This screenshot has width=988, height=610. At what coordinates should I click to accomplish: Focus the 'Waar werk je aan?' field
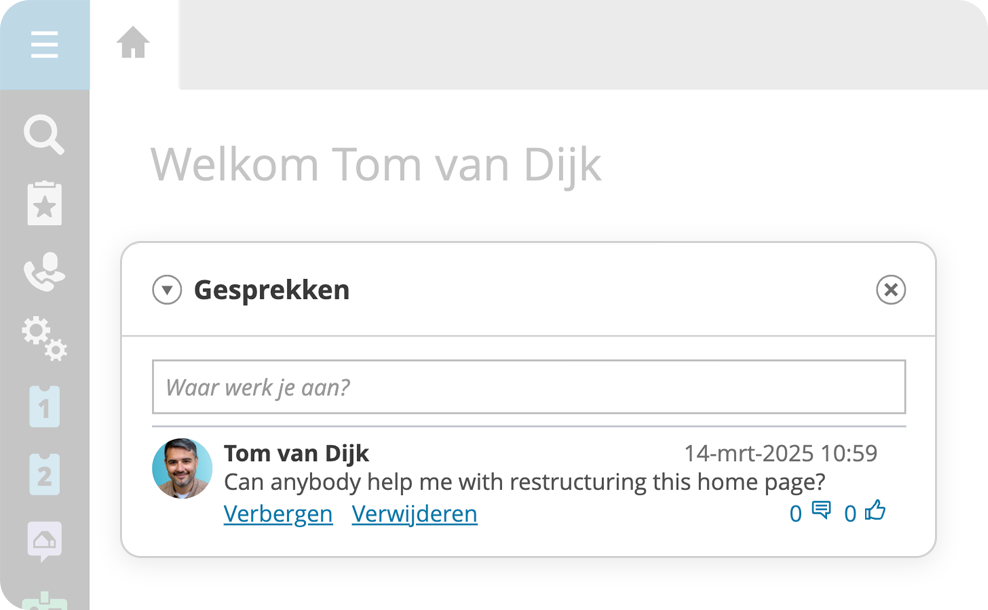[529, 387]
